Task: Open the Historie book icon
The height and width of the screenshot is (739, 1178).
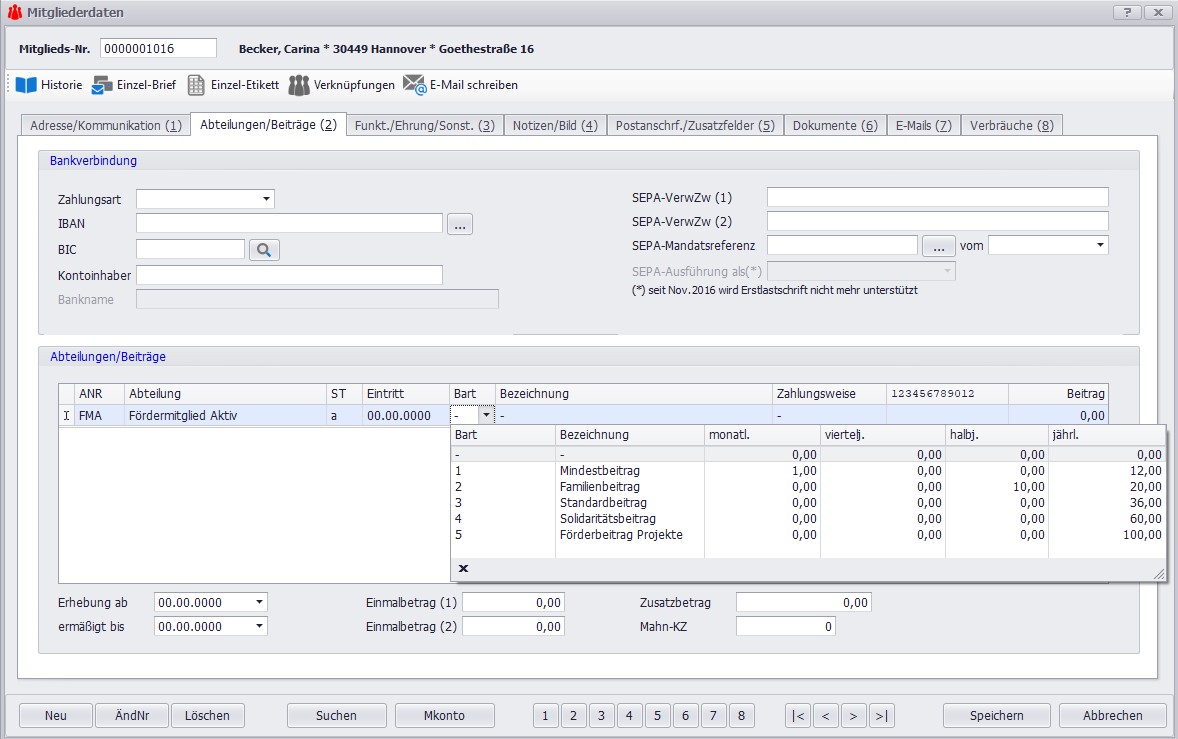Action: [26, 85]
